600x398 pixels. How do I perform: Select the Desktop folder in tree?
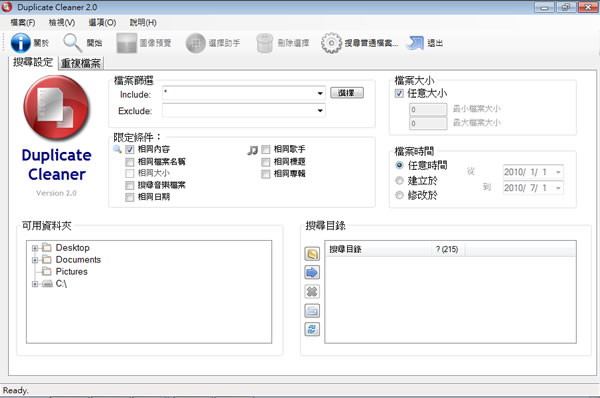73,248
